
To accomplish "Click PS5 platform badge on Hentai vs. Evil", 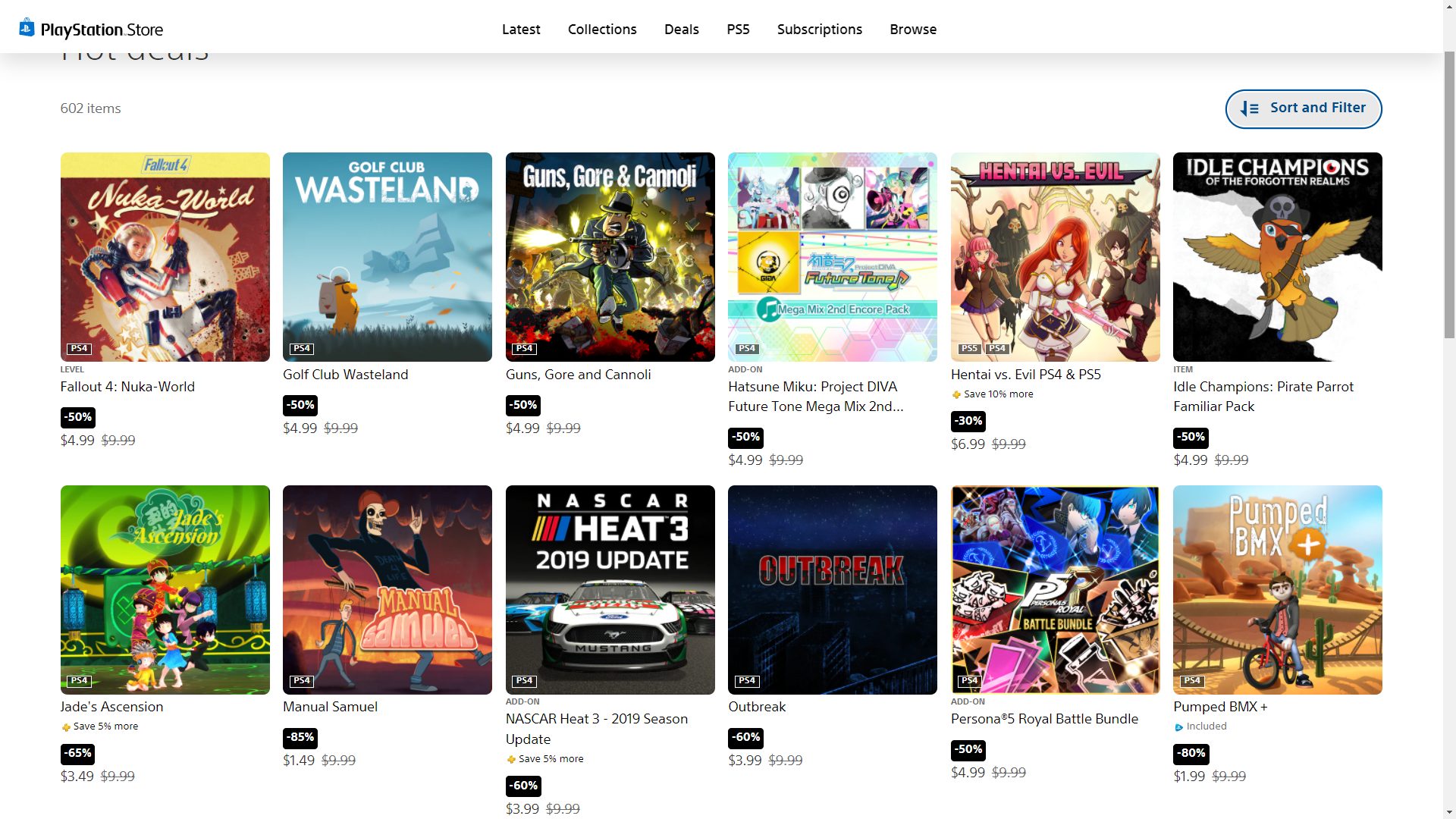I will point(968,349).
